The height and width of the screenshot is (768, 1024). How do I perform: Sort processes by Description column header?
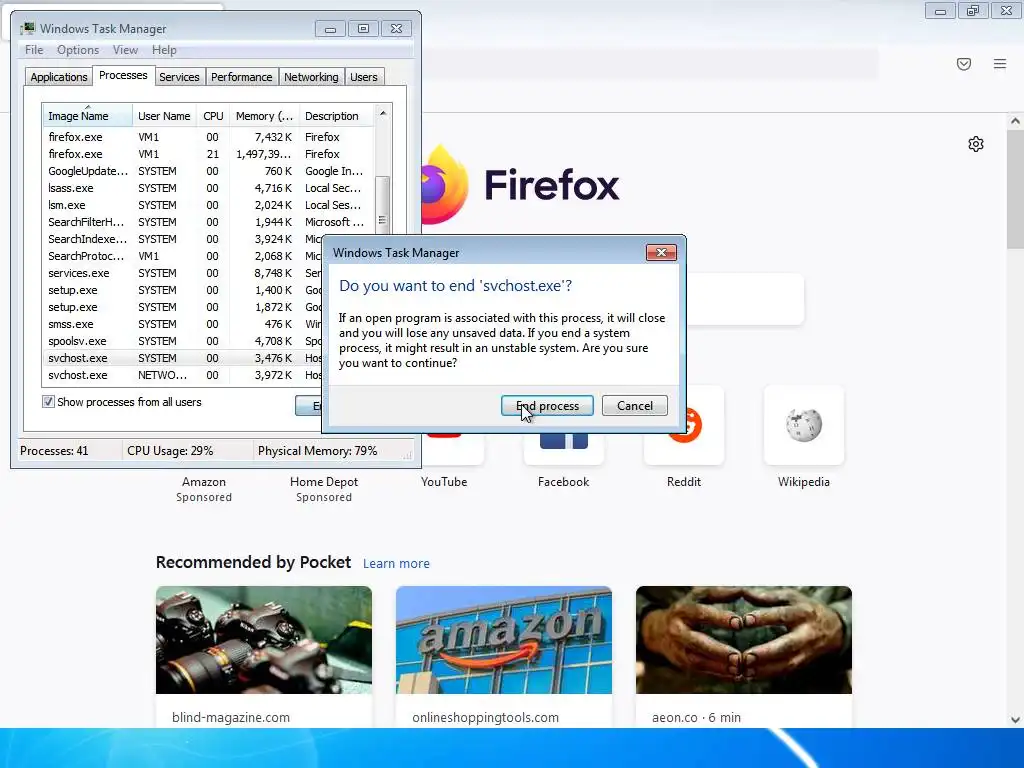click(x=336, y=116)
